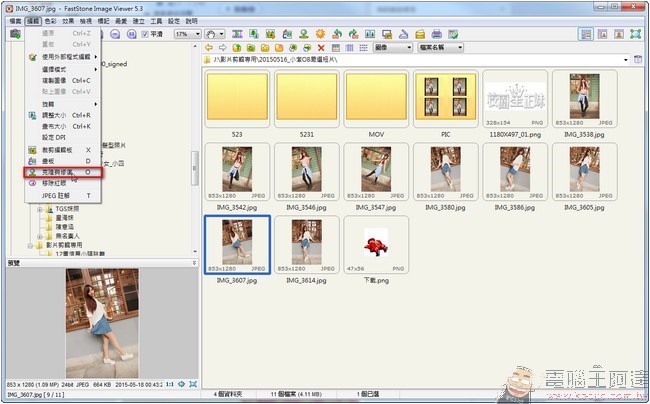Viewport: 650px width, 404px height.
Task: Open the compare selected images icon
Action: click(x=370, y=34)
